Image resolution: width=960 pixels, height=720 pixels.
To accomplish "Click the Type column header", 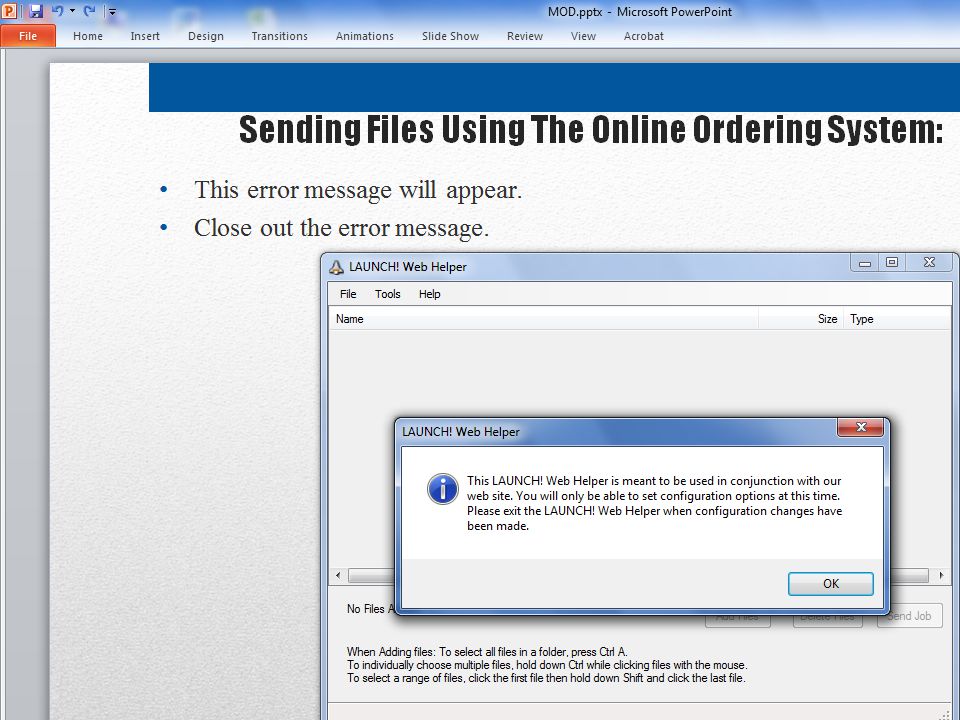I will point(896,319).
